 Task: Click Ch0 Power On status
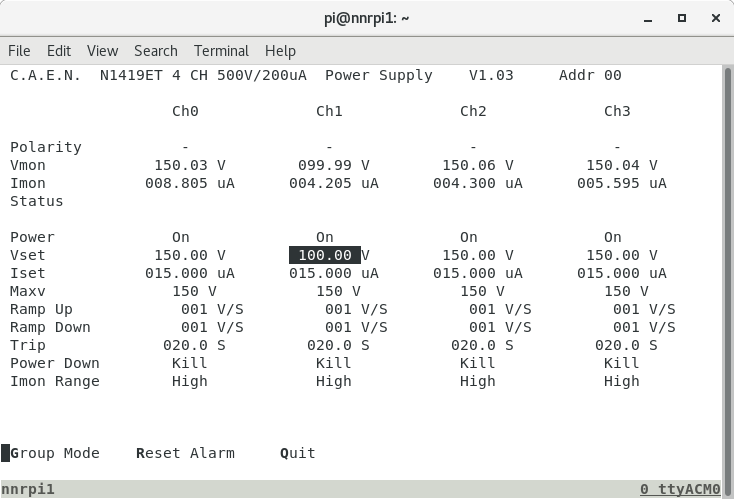(x=180, y=237)
